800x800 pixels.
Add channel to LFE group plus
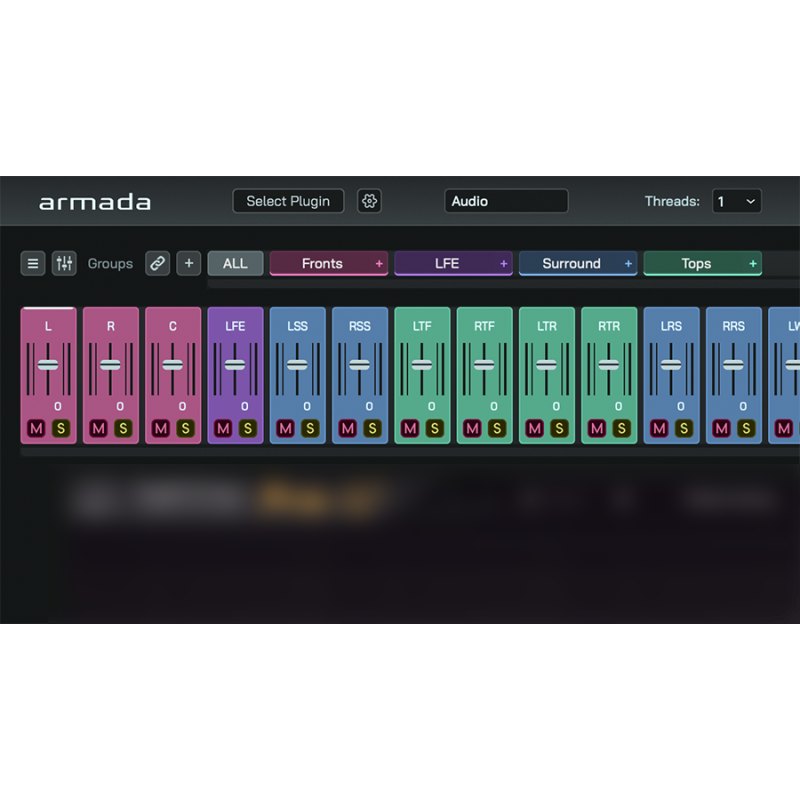pos(504,264)
